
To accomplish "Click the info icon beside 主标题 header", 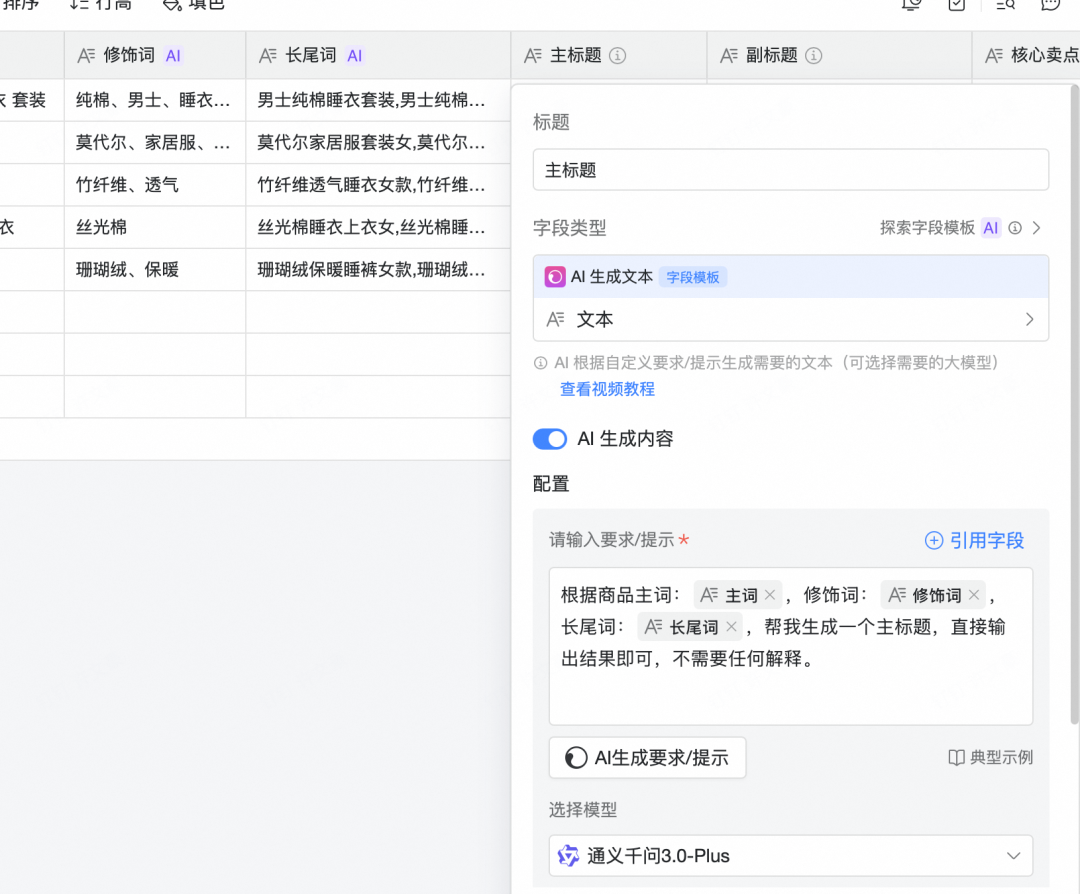I will 618,56.
